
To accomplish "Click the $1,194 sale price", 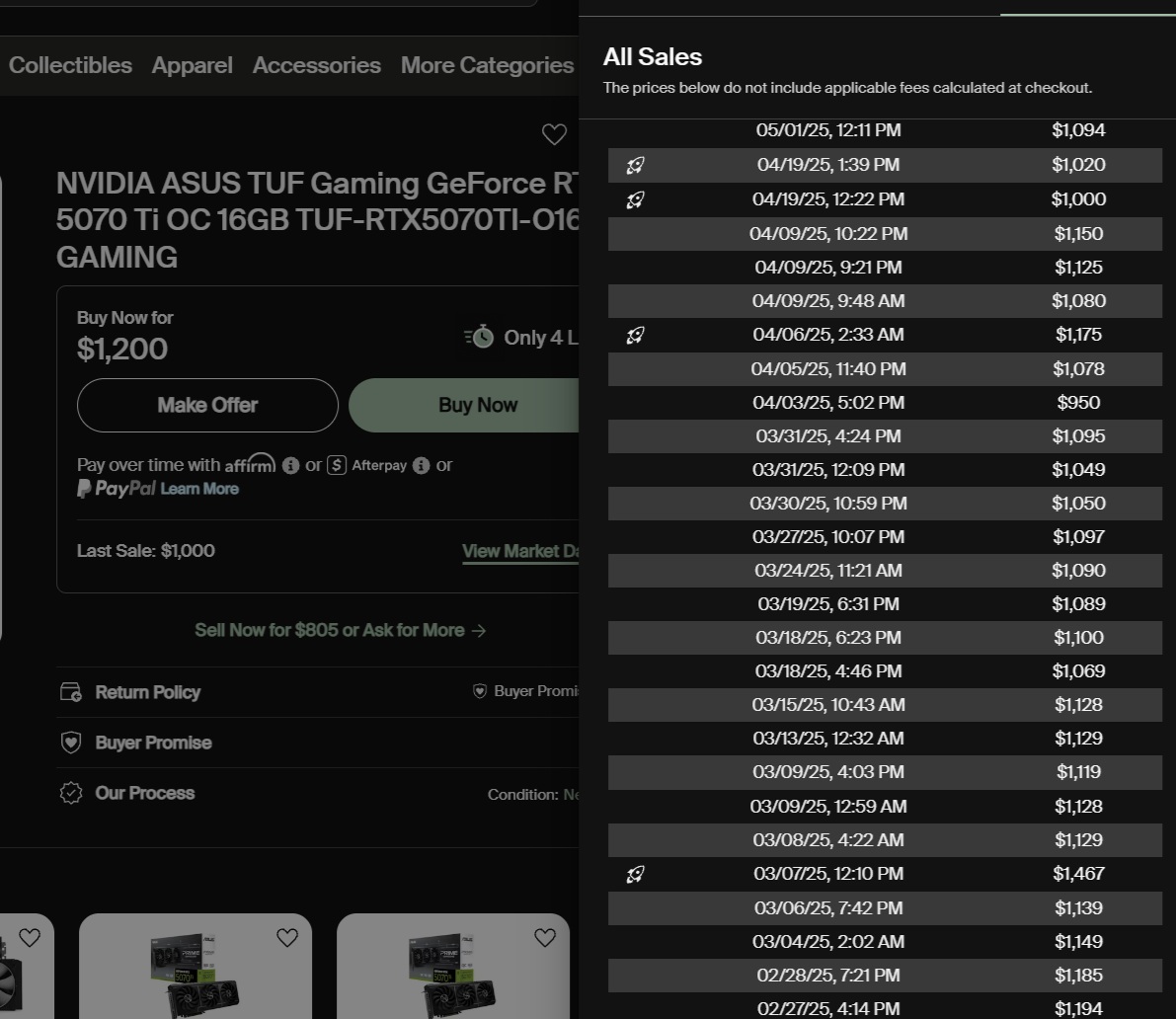I will (x=1078, y=1009).
